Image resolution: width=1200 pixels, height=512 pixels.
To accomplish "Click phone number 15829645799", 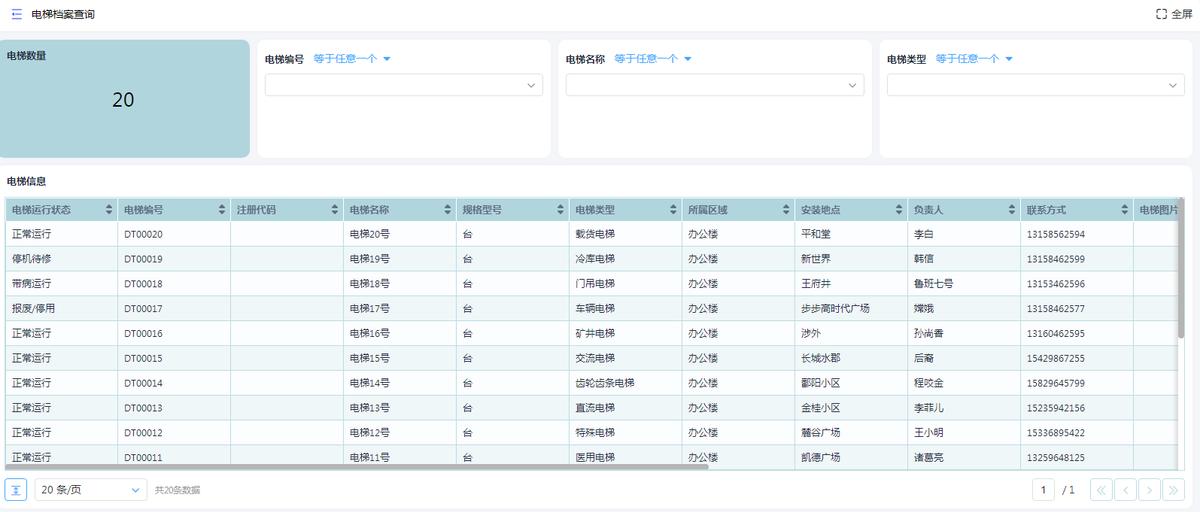I will [x=1056, y=383].
